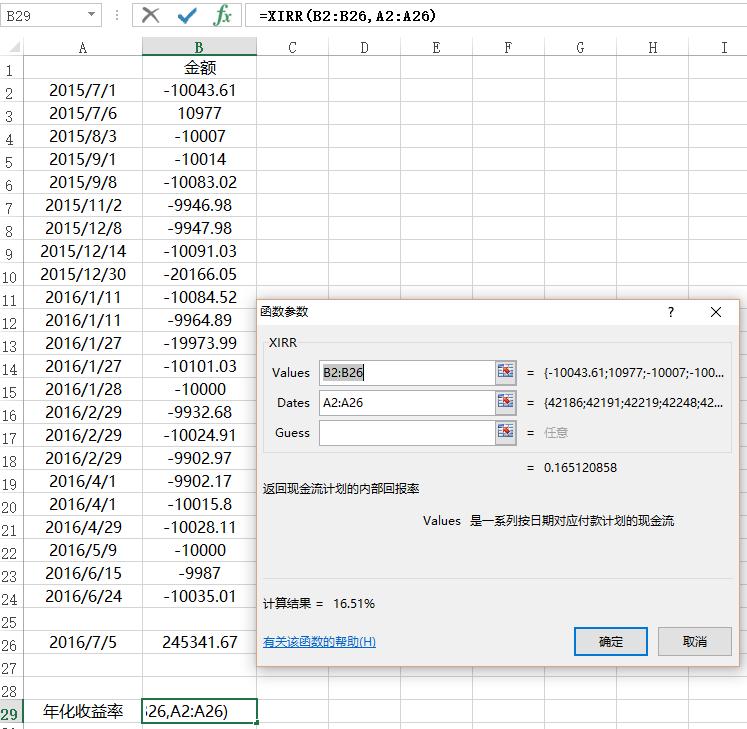Image resolution: width=747 pixels, height=729 pixels.
Task: Select cell containing -10091.03
Action: click(x=199, y=252)
